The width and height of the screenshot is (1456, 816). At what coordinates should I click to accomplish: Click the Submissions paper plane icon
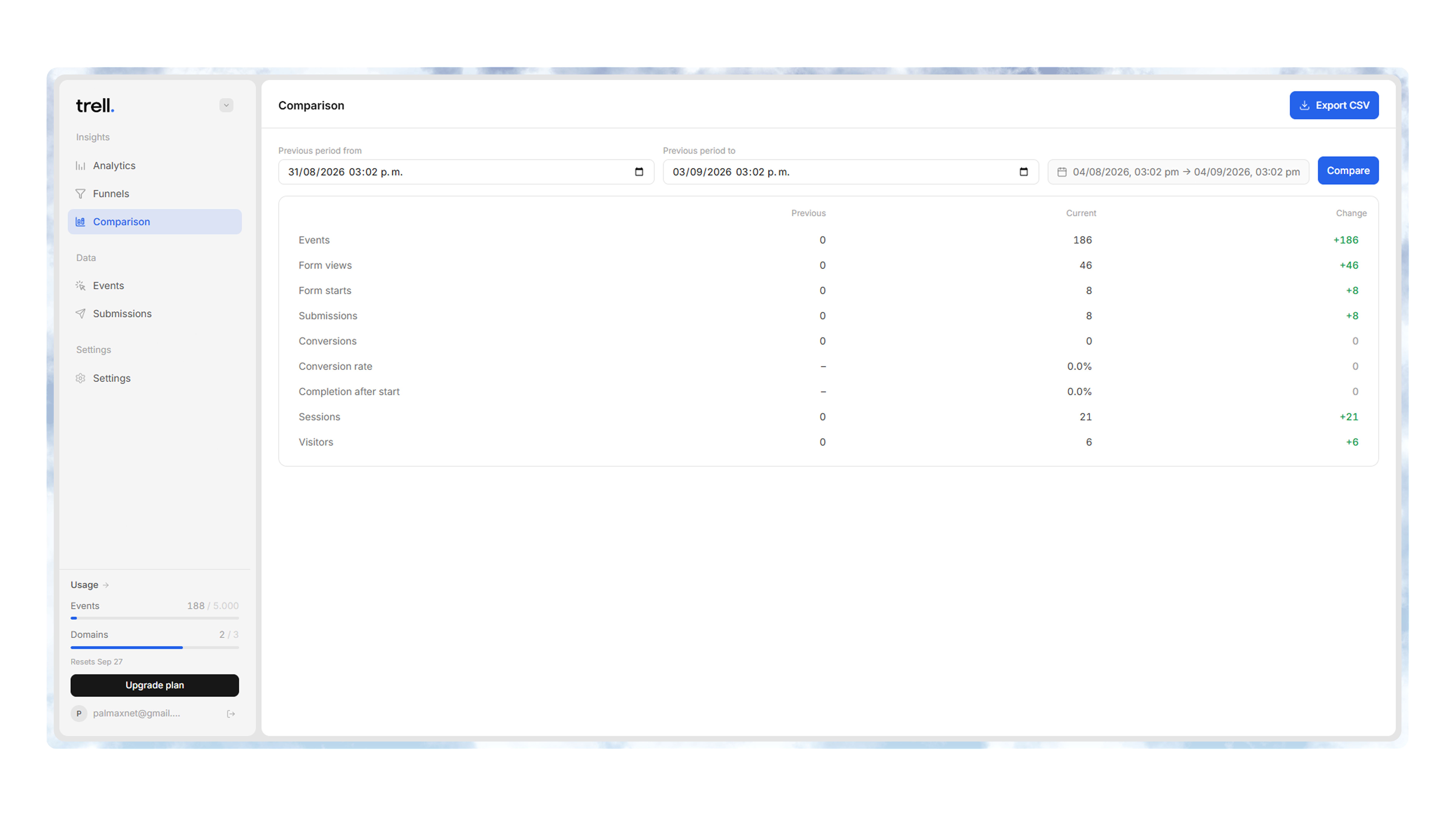(80, 314)
